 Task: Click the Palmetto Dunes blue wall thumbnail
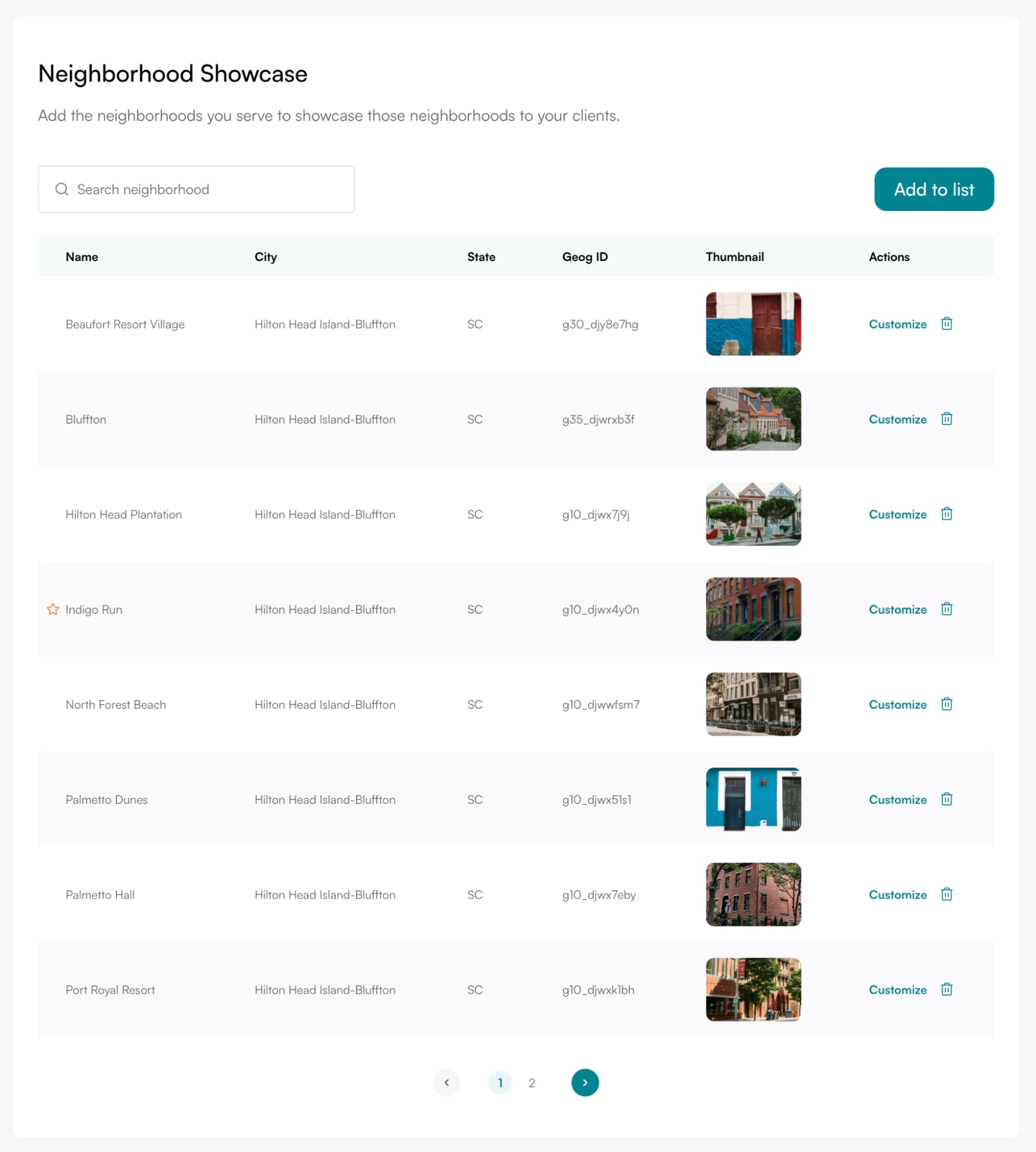(x=753, y=799)
